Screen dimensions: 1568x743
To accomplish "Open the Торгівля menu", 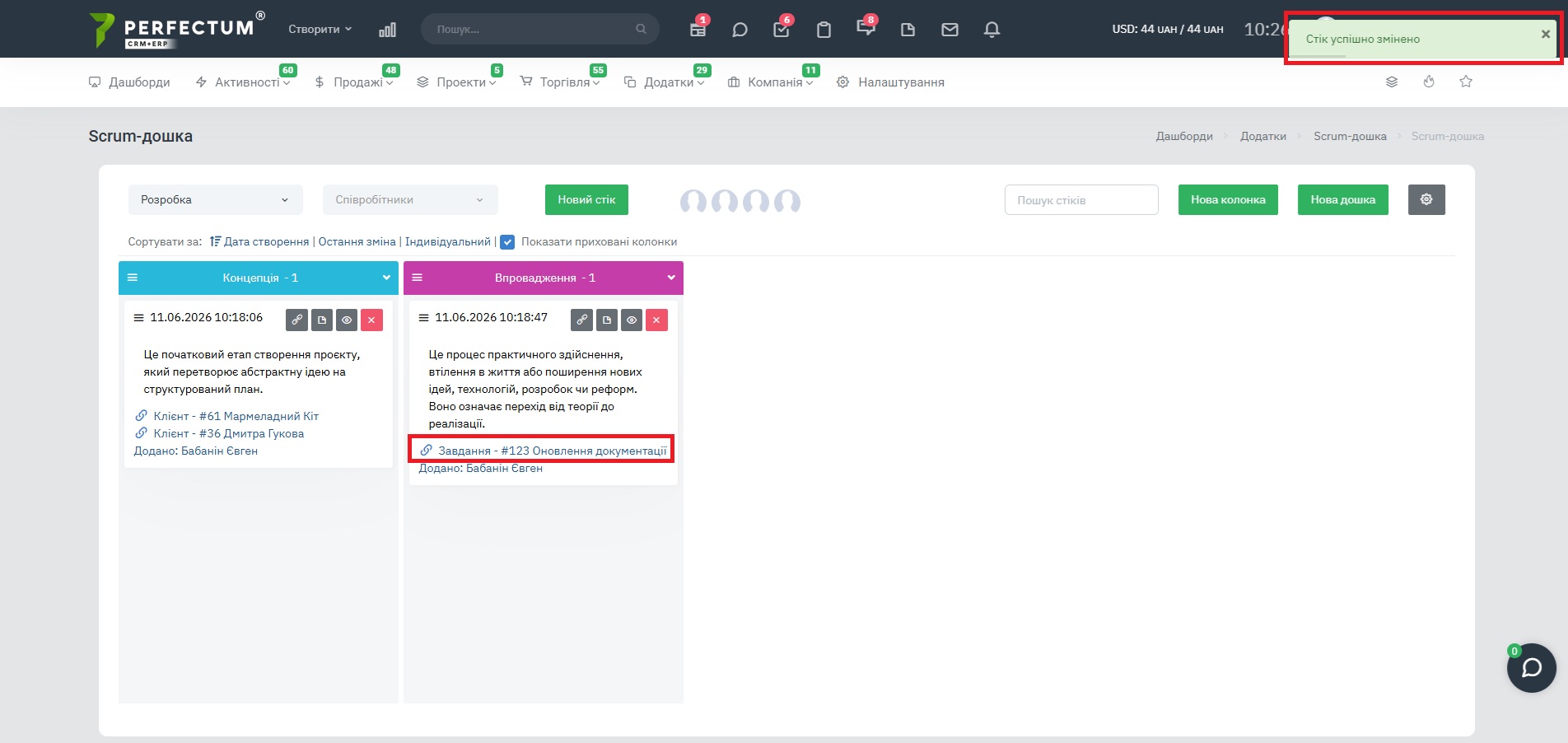I will pos(560,82).
